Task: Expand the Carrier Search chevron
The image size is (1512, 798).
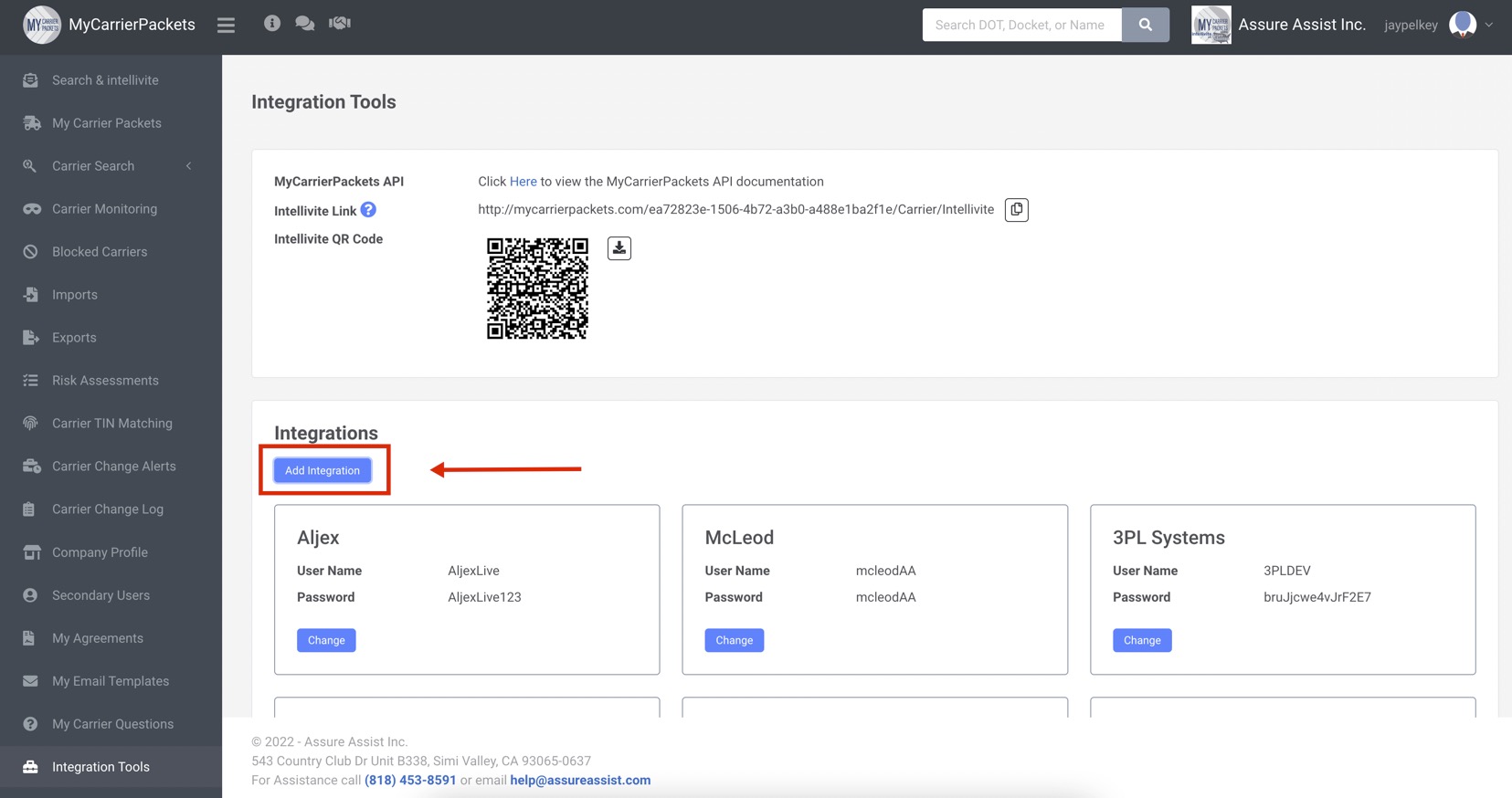Action: point(189,166)
